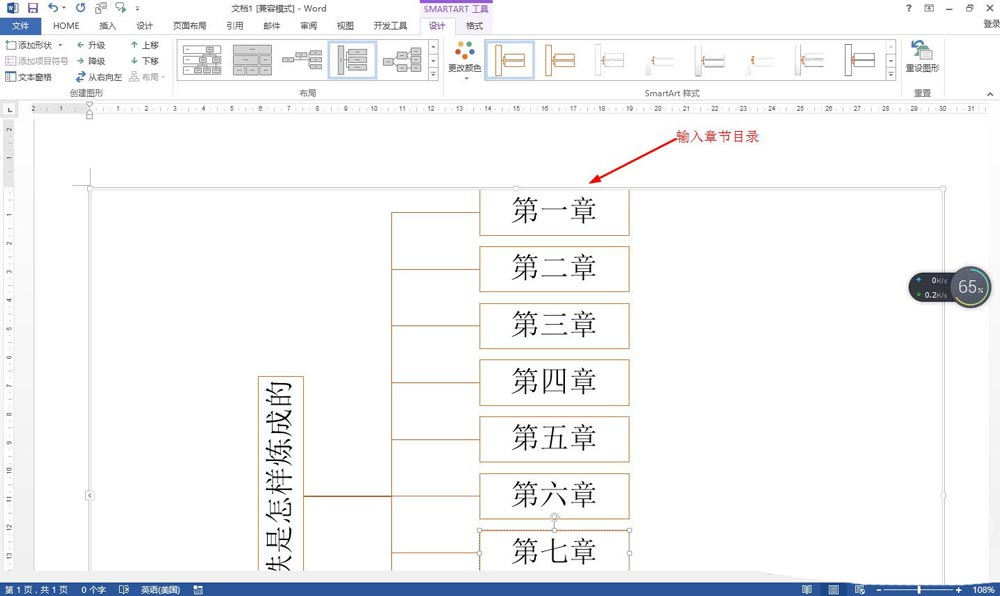Click the zoom slider in status bar

918,590
